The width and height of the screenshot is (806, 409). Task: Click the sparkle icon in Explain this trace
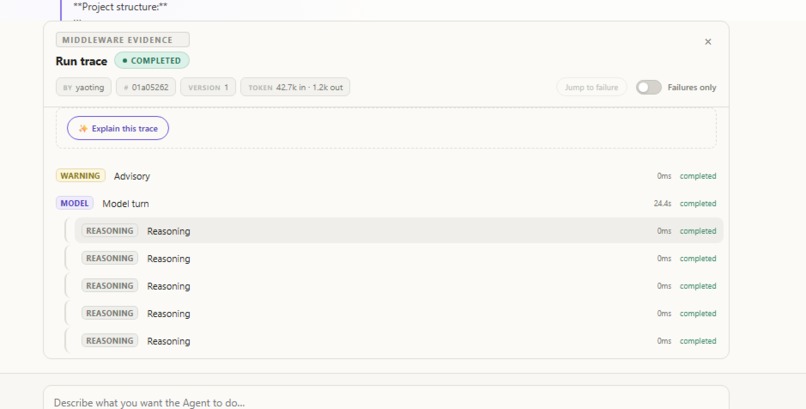click(x=83, y=128)
